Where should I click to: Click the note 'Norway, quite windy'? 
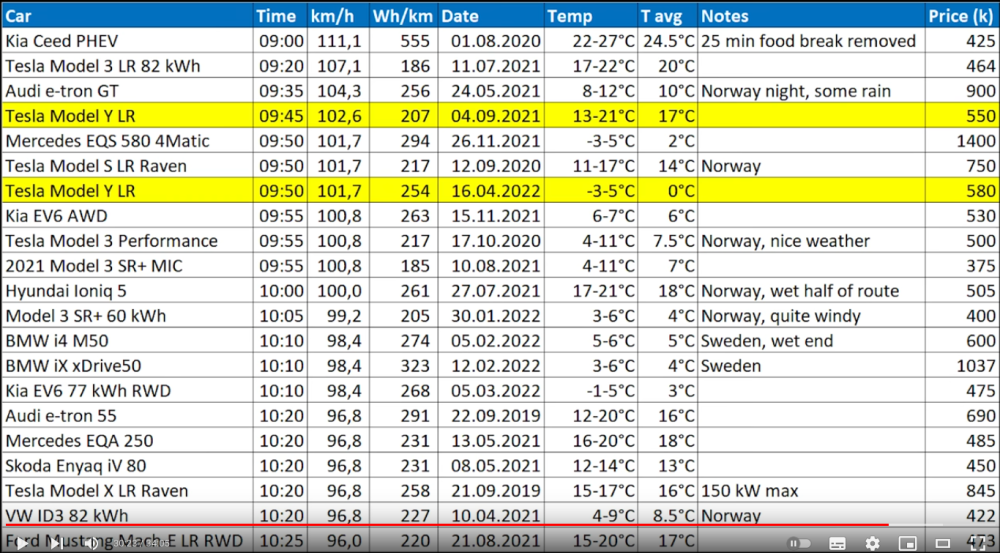click(781, 316)
